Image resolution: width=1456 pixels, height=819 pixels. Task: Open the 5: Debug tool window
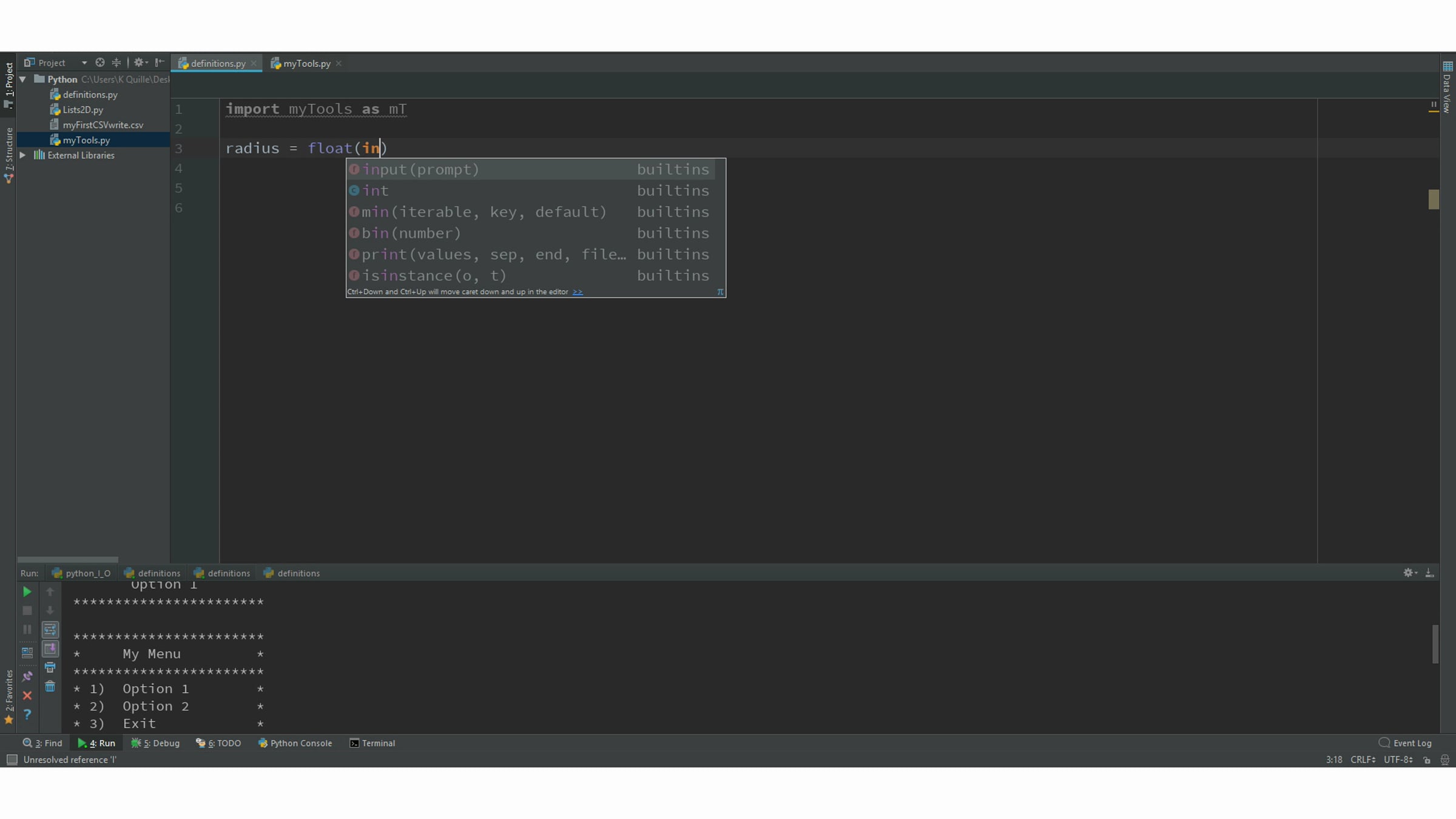[155, 743]
